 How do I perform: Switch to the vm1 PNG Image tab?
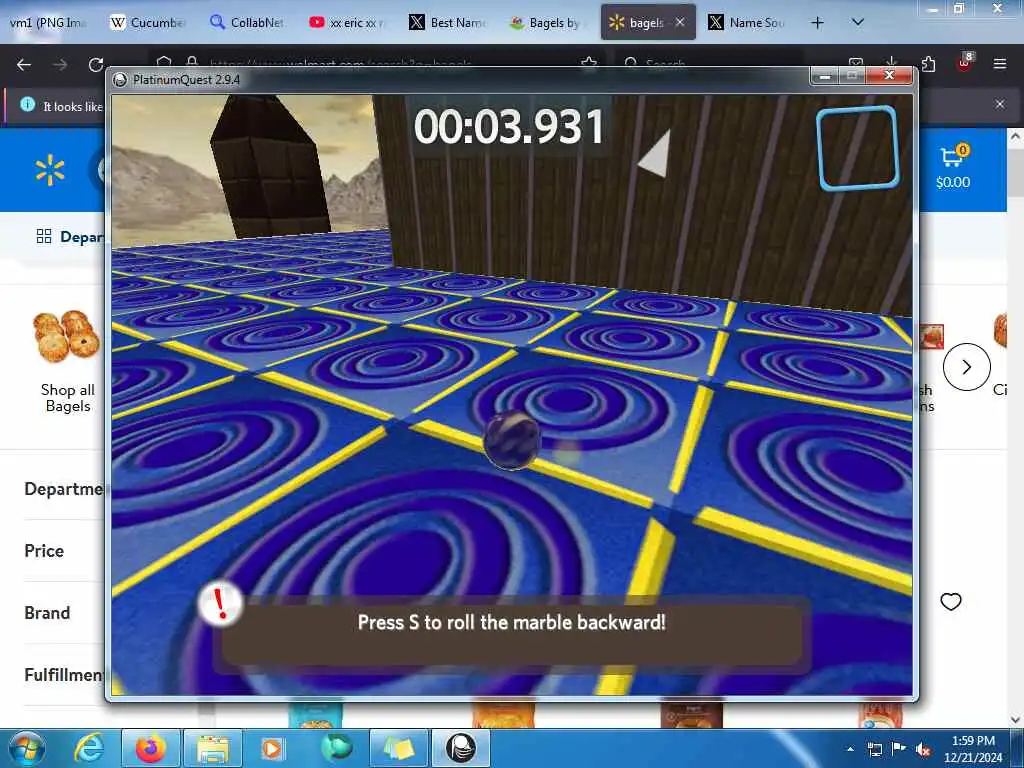(47, 23)
